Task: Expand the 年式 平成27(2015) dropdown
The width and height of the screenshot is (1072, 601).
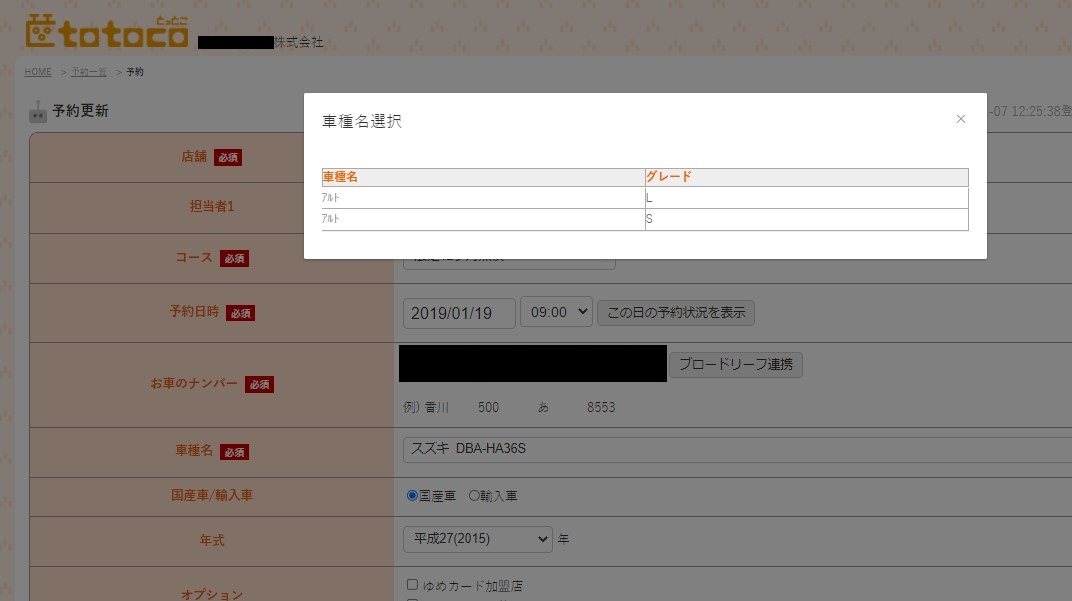Action: (477, 539)
